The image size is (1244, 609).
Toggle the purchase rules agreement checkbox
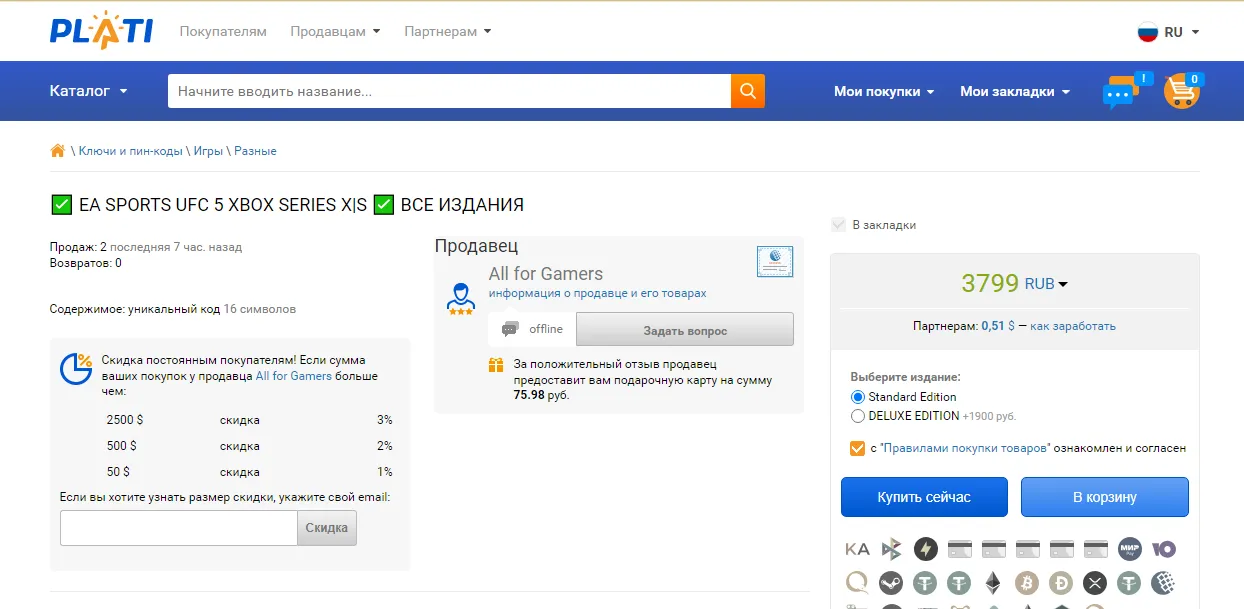[x=857, y=448]
